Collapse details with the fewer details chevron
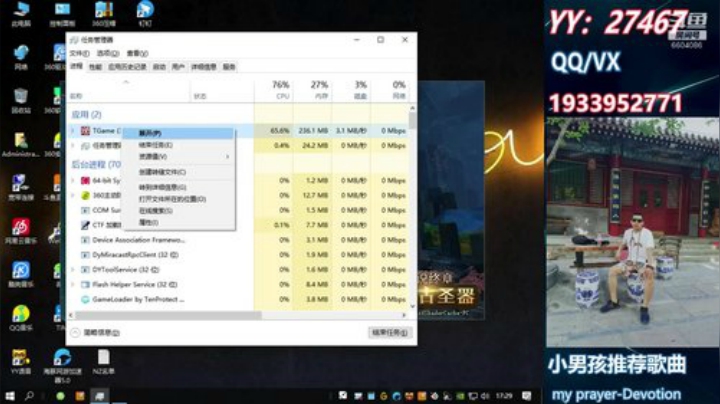720x404 pixels. pos(75,332)
